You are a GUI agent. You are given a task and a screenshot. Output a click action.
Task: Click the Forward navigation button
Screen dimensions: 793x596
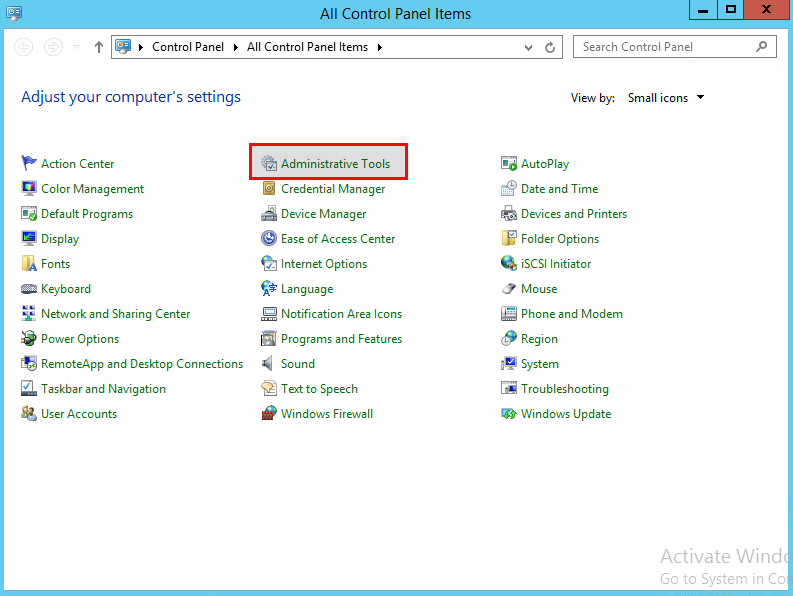tap(53, 47)
